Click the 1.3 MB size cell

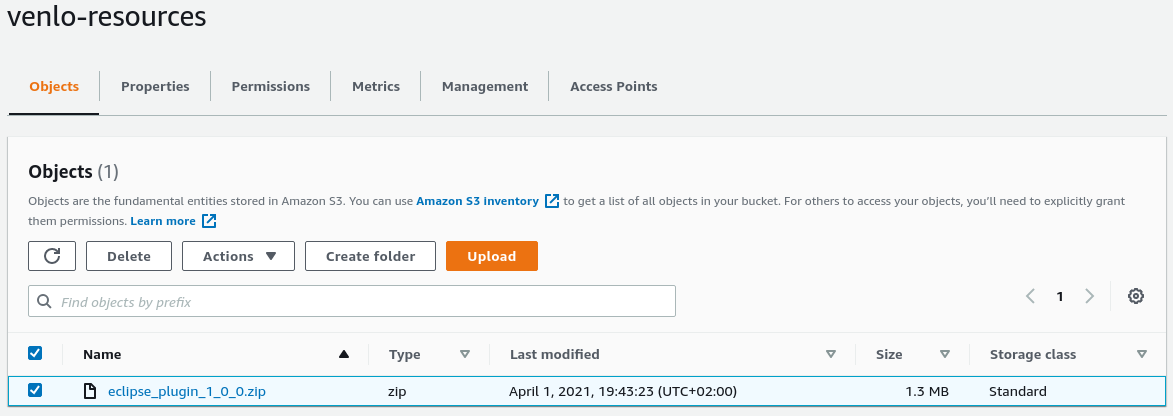click(926, 391)
